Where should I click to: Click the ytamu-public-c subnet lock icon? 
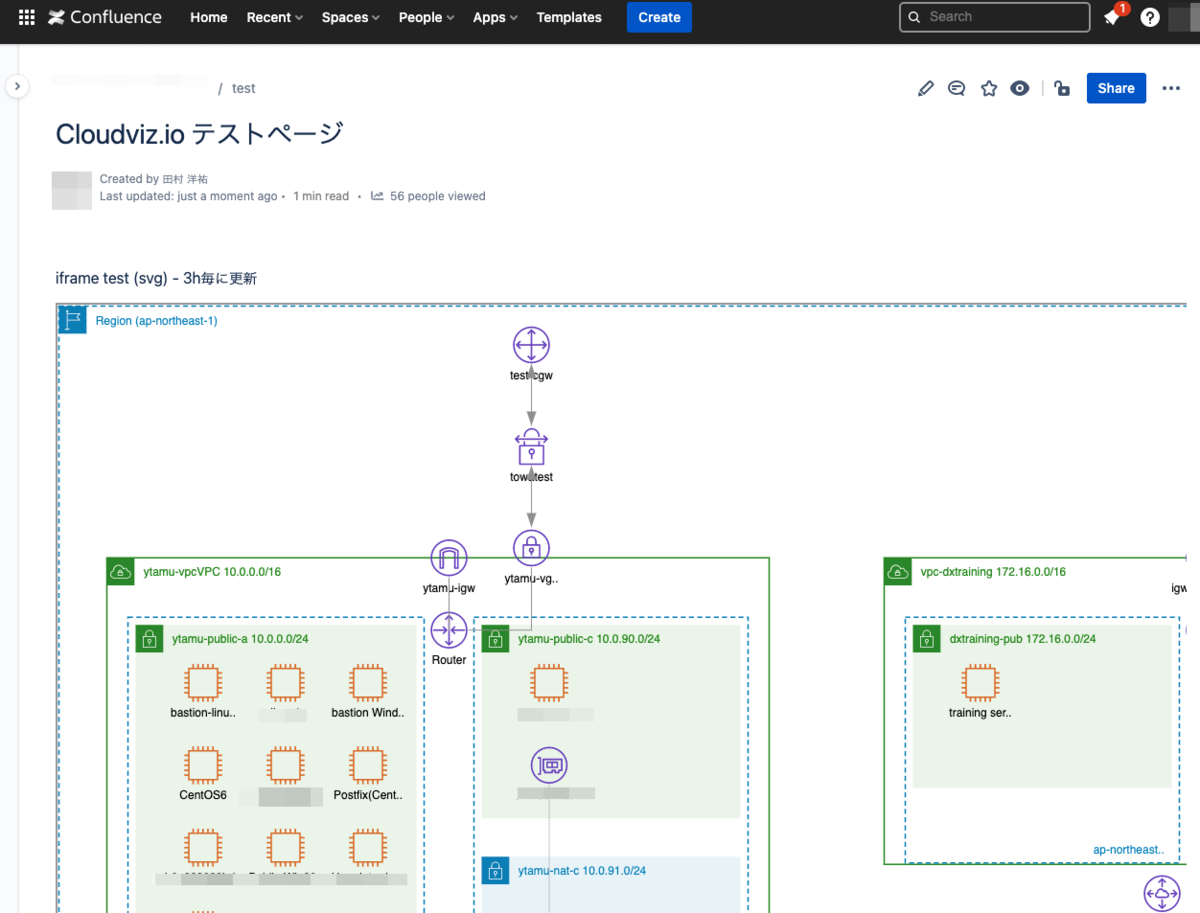496,638
